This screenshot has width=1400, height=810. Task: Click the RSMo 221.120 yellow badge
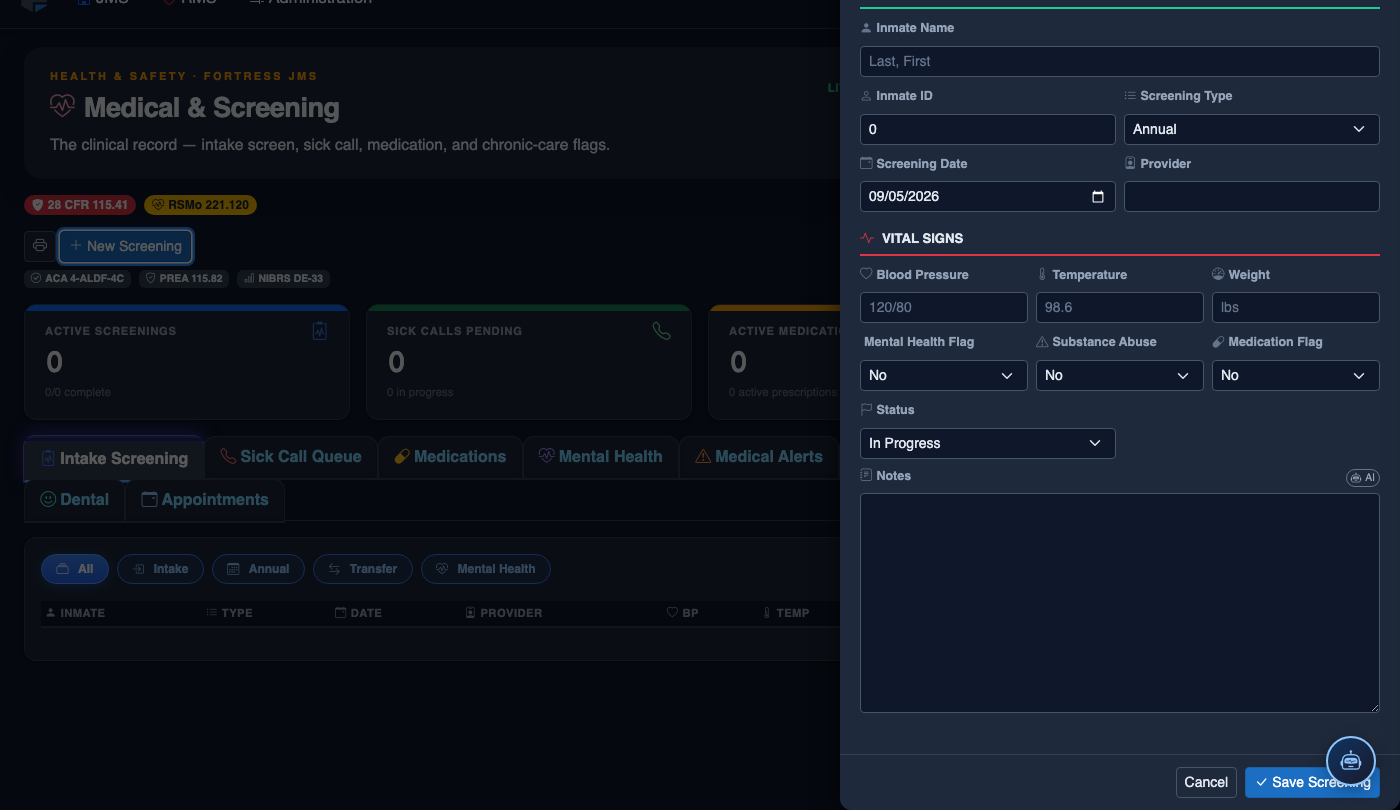(200, 205)
